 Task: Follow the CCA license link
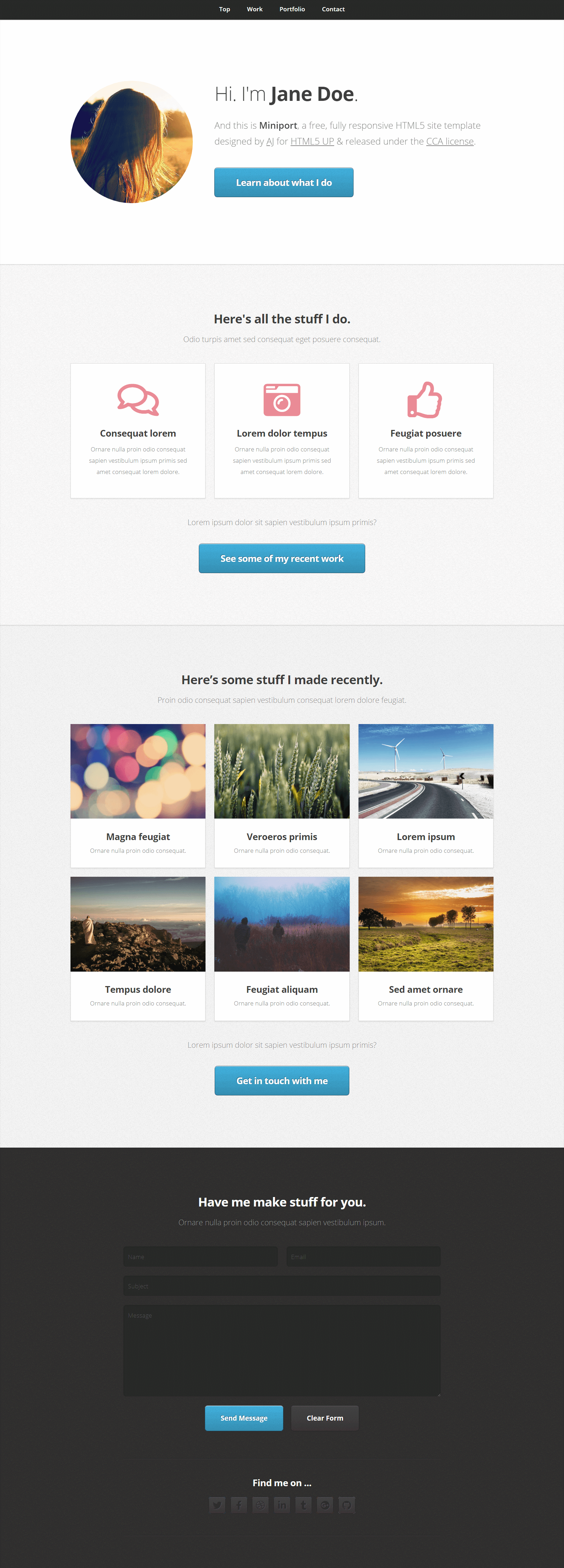coord(450,141)
